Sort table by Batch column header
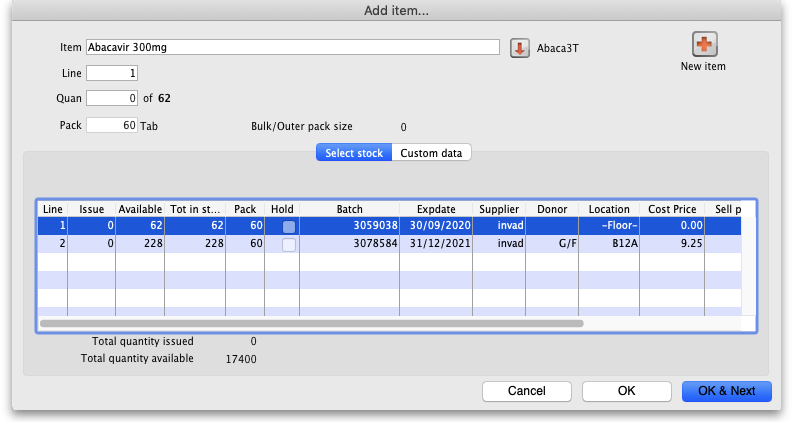The width and height of the screenshot is (793, 422). [x=349, y=209]
